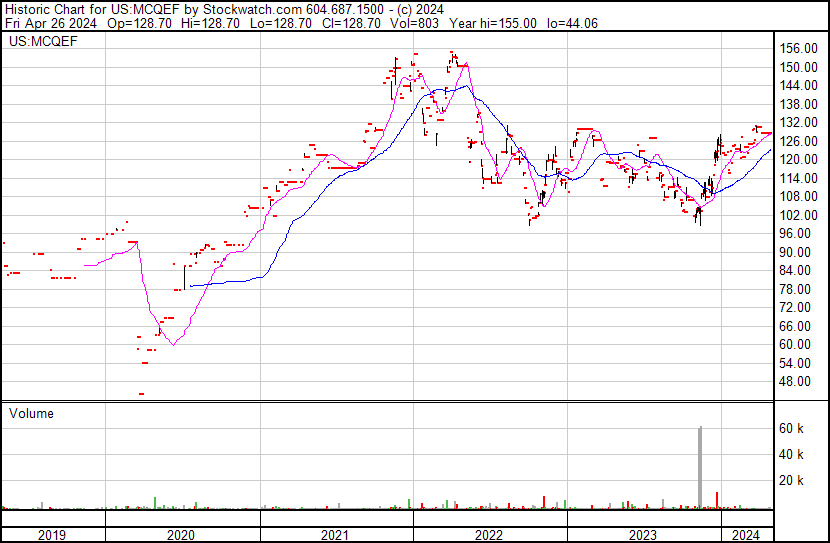The image size is (830, 543).
Task: Click the 40 k volume axis label
Action: pos(793,454)
